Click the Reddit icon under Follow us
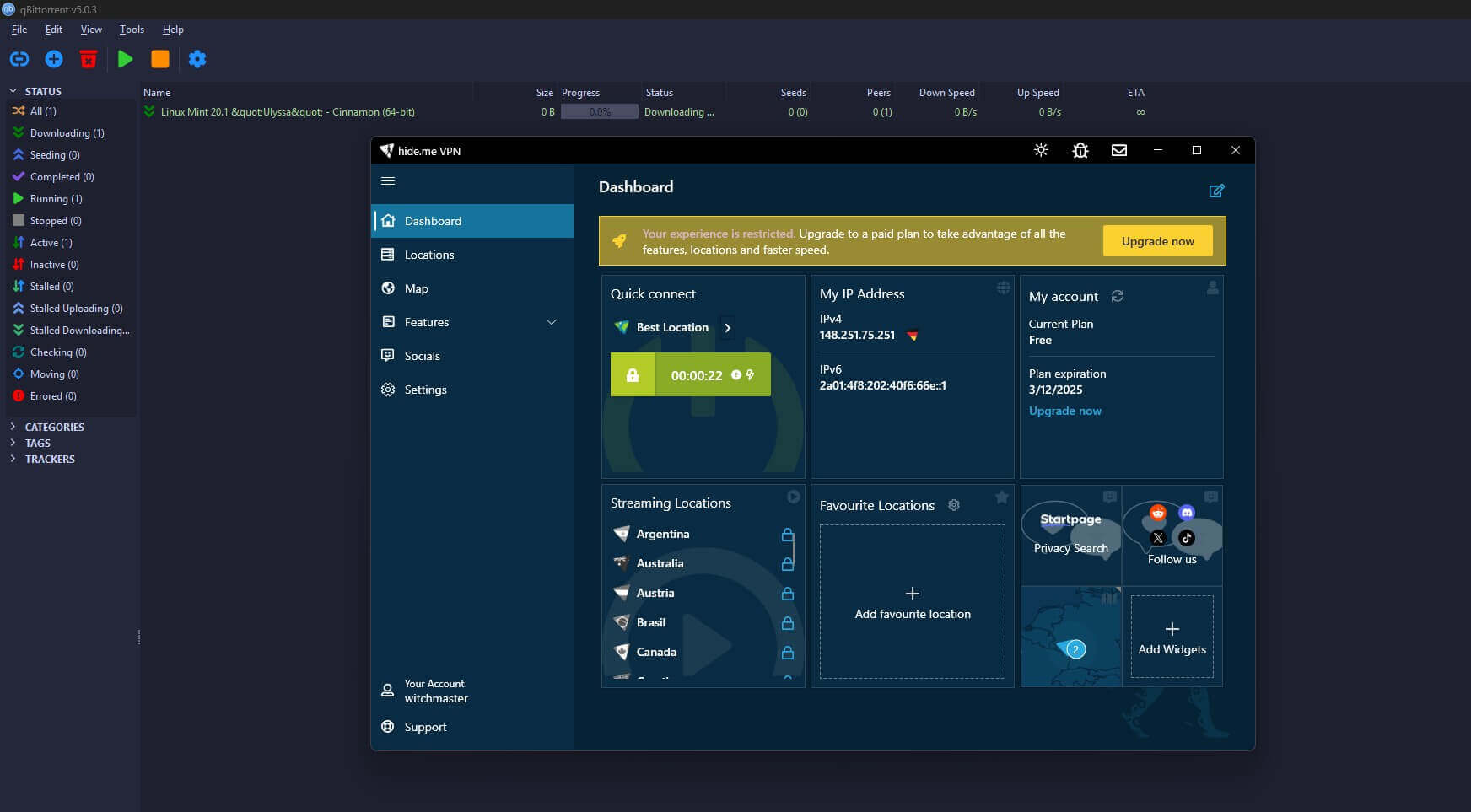 [x=1158, y=513]
